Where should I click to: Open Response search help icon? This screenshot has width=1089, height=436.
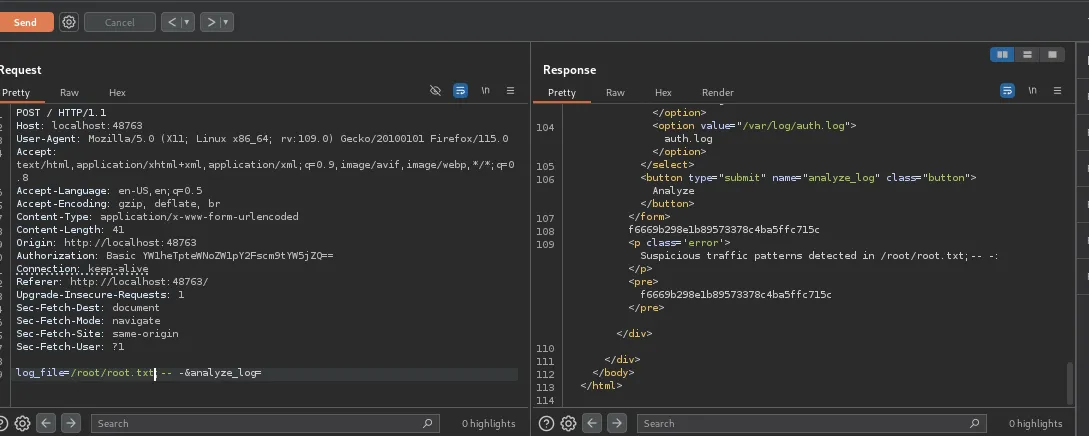[547, 423]
